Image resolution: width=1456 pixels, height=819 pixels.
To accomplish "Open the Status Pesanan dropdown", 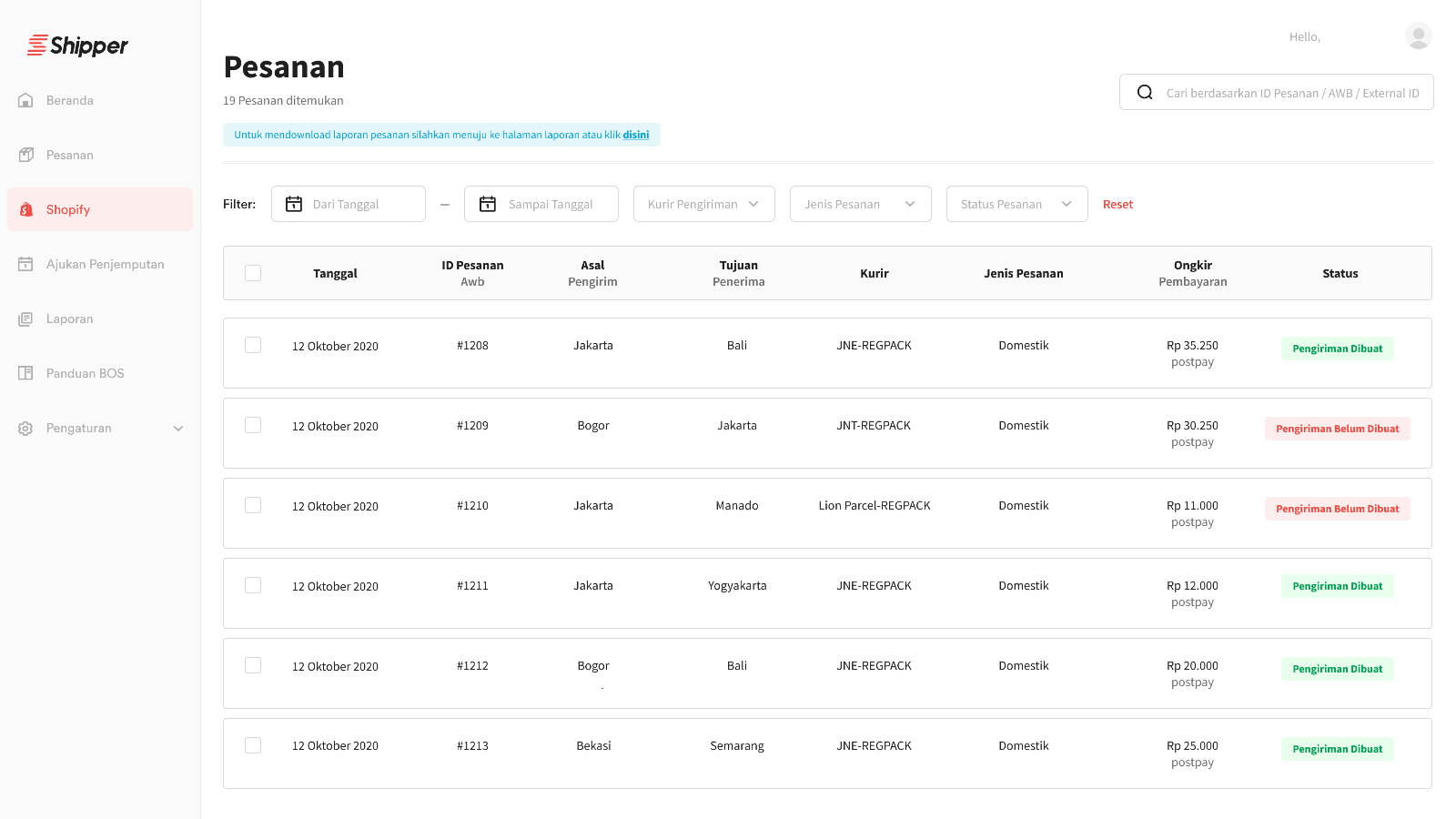I will [x=1017, y=204].
